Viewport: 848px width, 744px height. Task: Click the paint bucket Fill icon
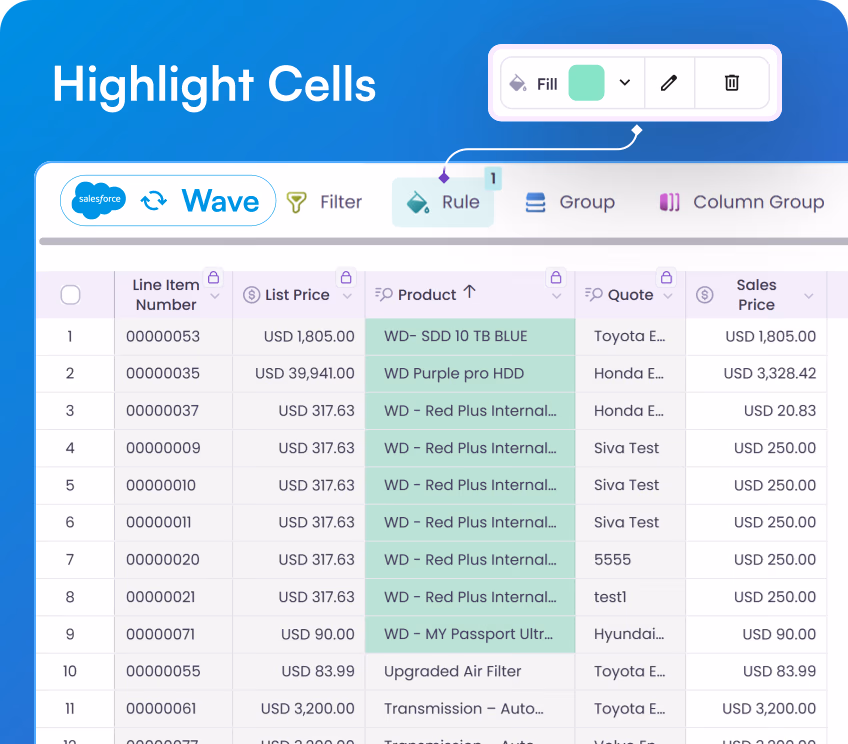[x=518, y=83]
